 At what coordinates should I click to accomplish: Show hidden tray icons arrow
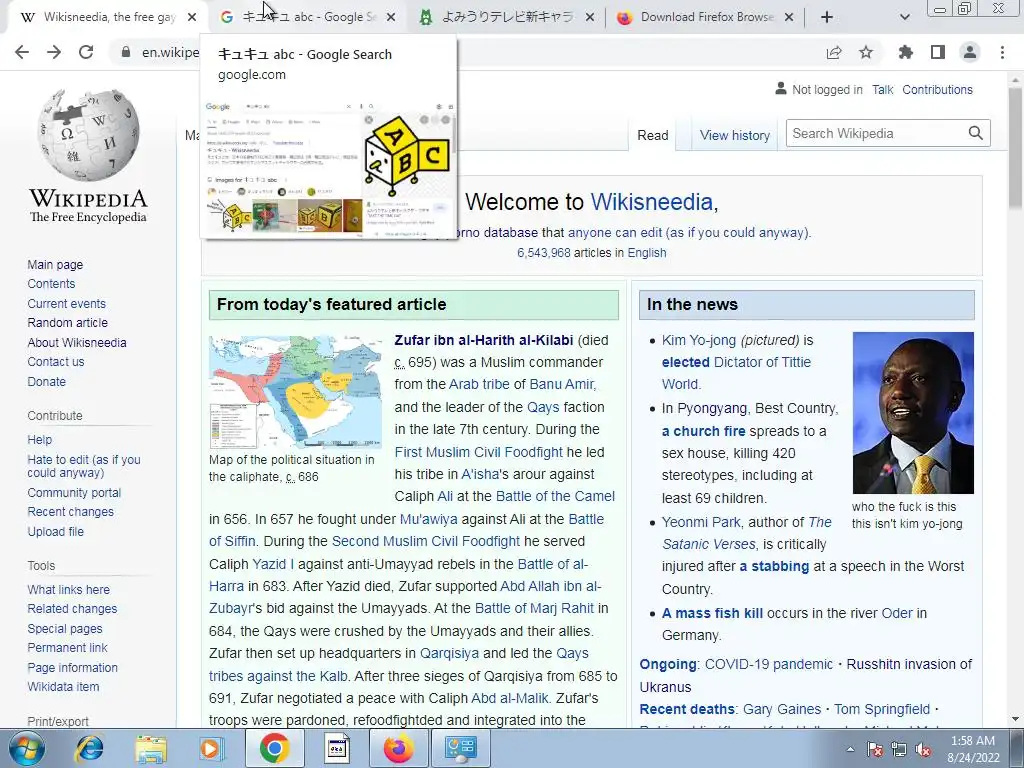click(x=850, y=750)
